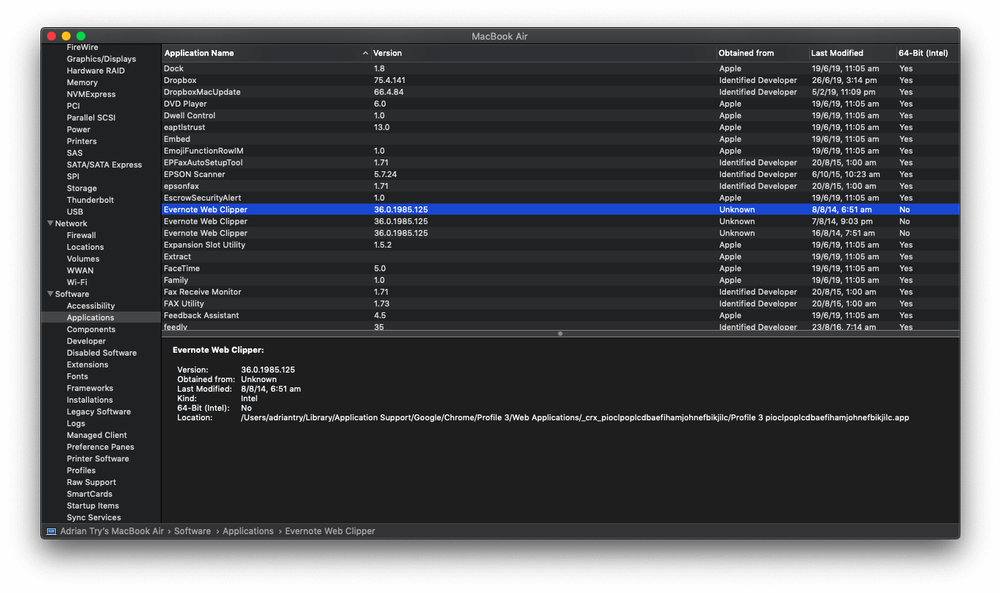Select the EPSON Scanner row

pos(561,174)
